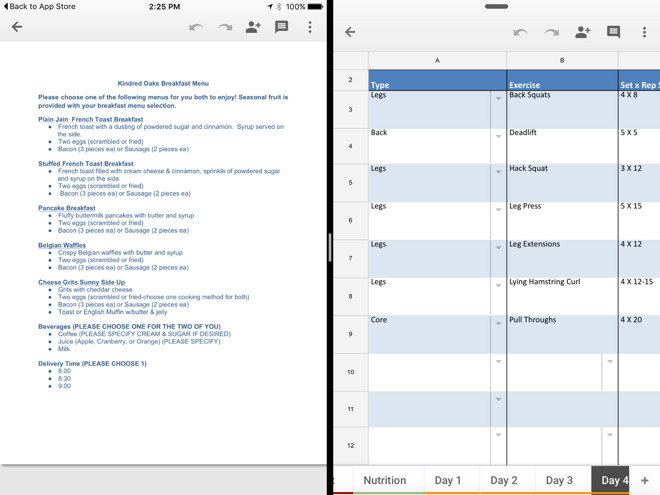The width and height of the screenshot is (660, 495).
Task: Tap the back arrow in Sheets
Action: click(x=350, y=32)
